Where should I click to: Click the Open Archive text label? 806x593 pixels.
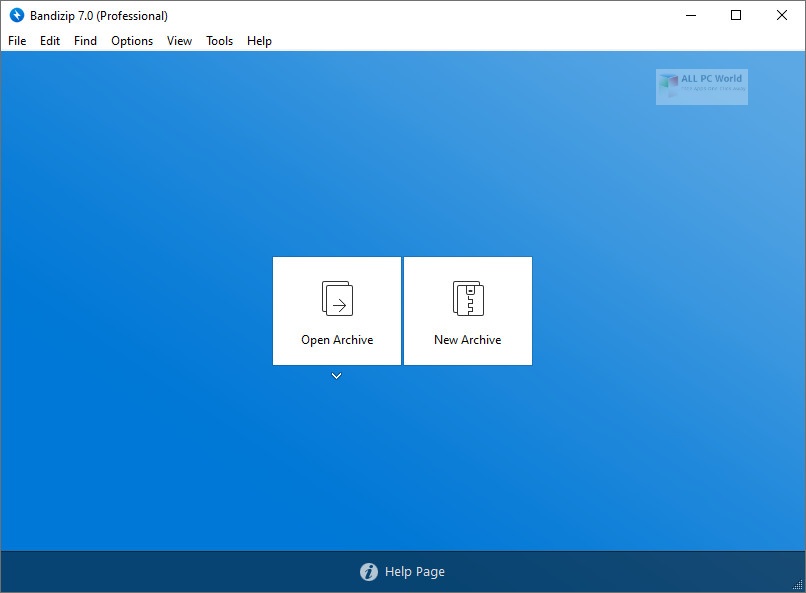click(337, 340)
